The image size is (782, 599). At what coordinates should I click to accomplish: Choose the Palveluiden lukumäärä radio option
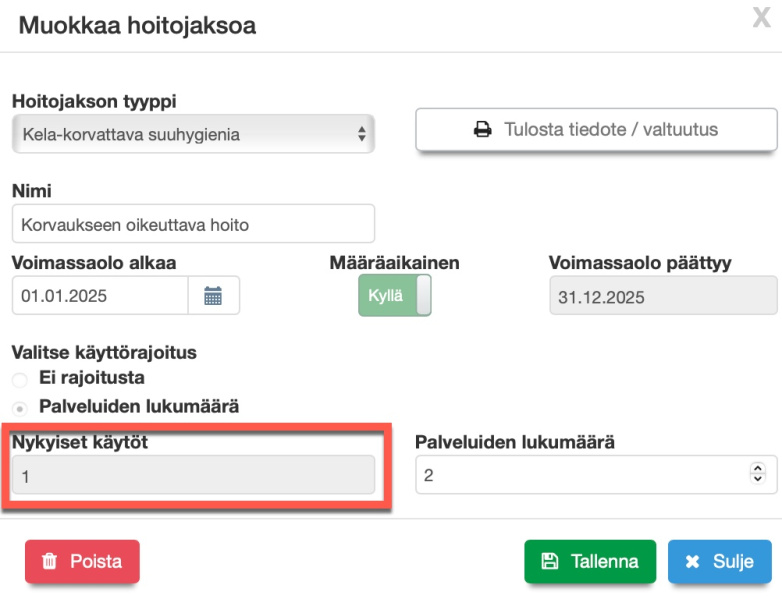tap(20, 407)
